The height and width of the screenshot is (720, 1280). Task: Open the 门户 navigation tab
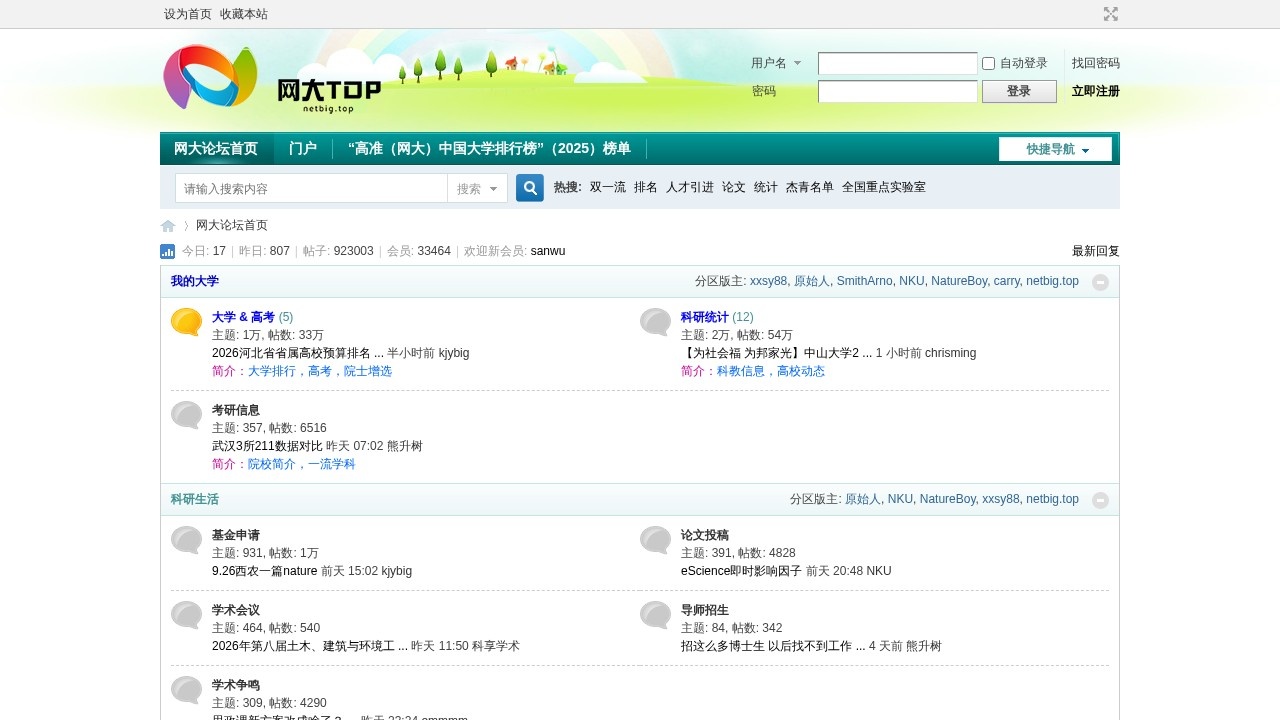(303, 149)
